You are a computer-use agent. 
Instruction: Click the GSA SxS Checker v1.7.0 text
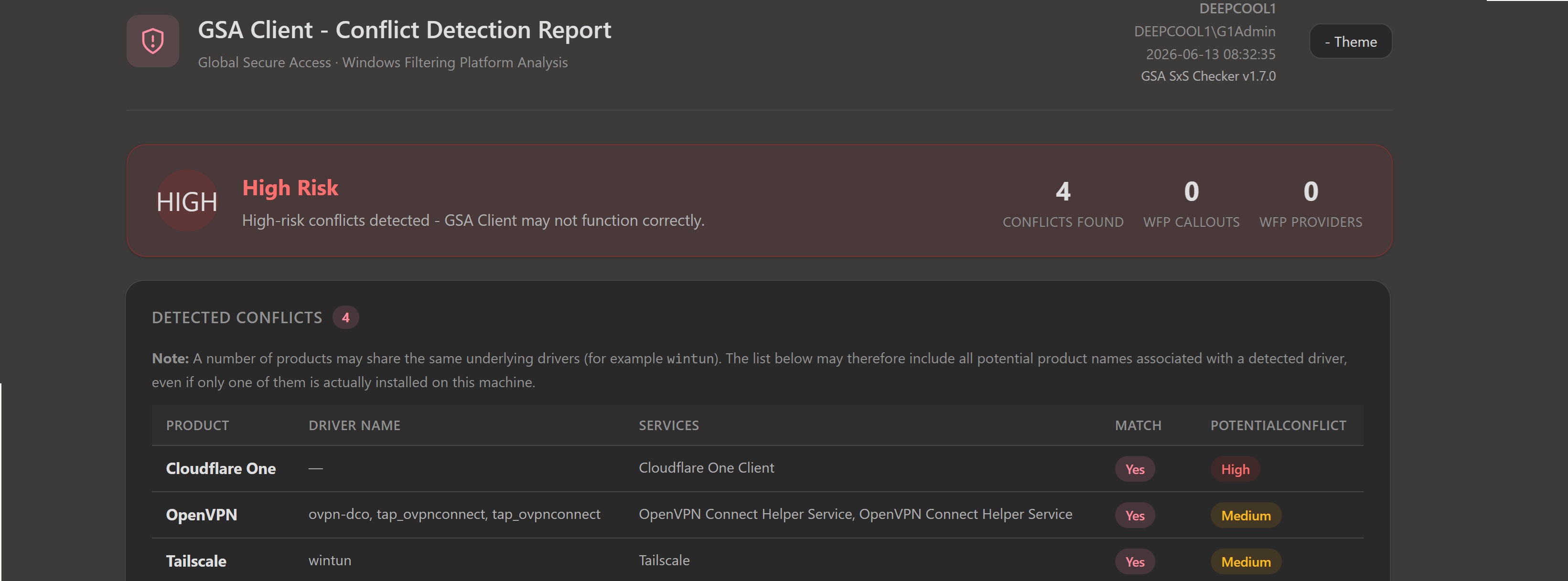1208,76
